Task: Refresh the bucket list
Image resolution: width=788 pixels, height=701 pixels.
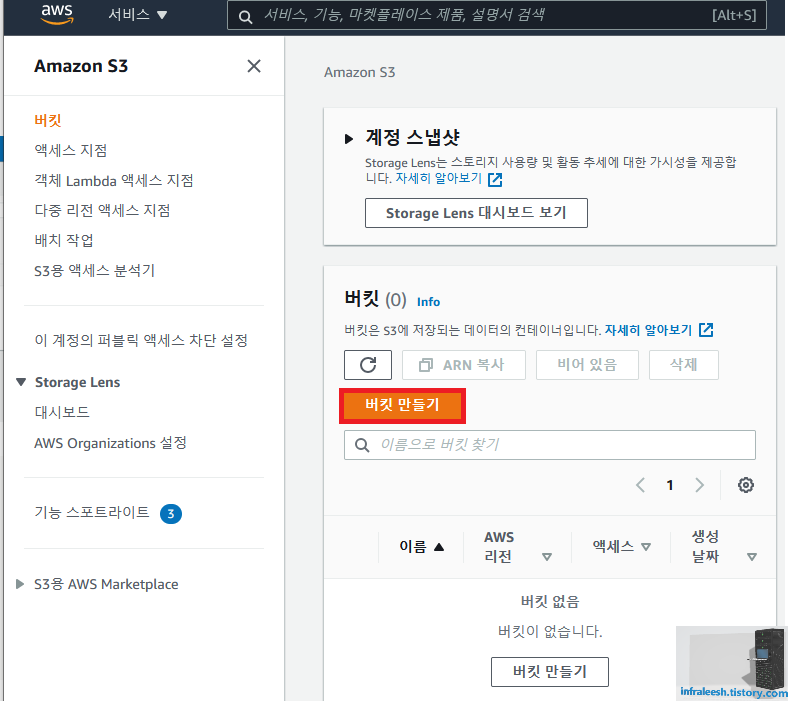Action: coord(368,365)
